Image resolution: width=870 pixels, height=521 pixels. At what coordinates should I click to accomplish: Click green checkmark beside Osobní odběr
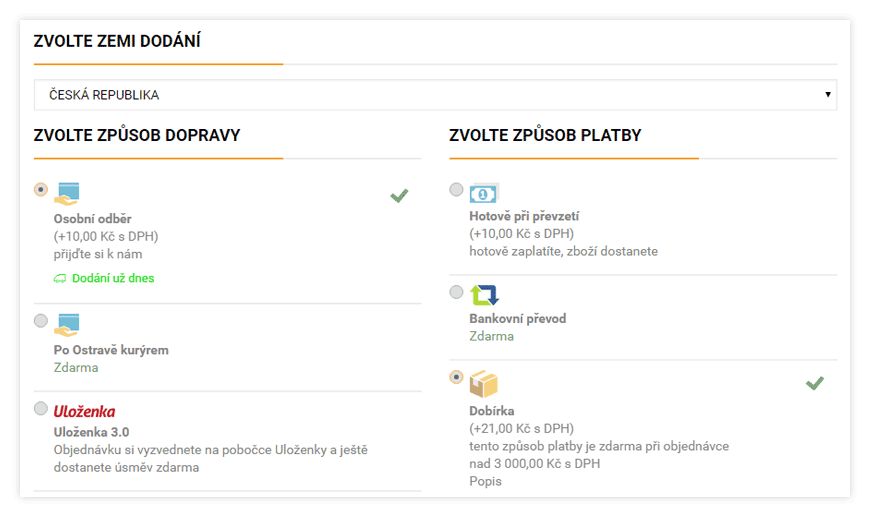(399, 195)
